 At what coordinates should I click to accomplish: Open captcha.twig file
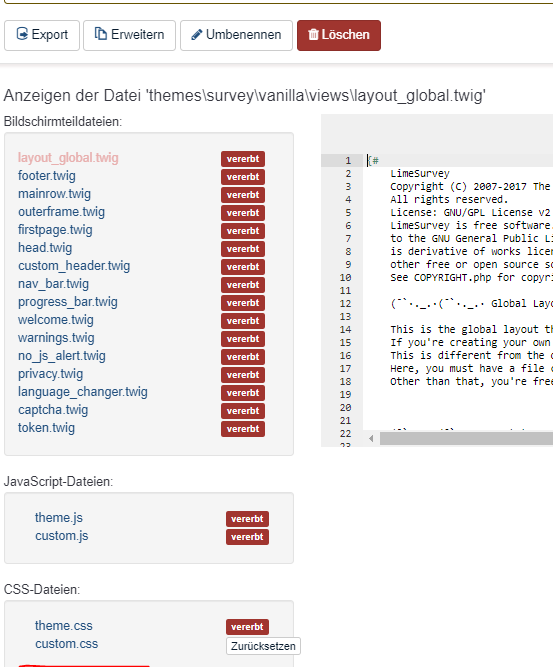click(x=53, y=410)
